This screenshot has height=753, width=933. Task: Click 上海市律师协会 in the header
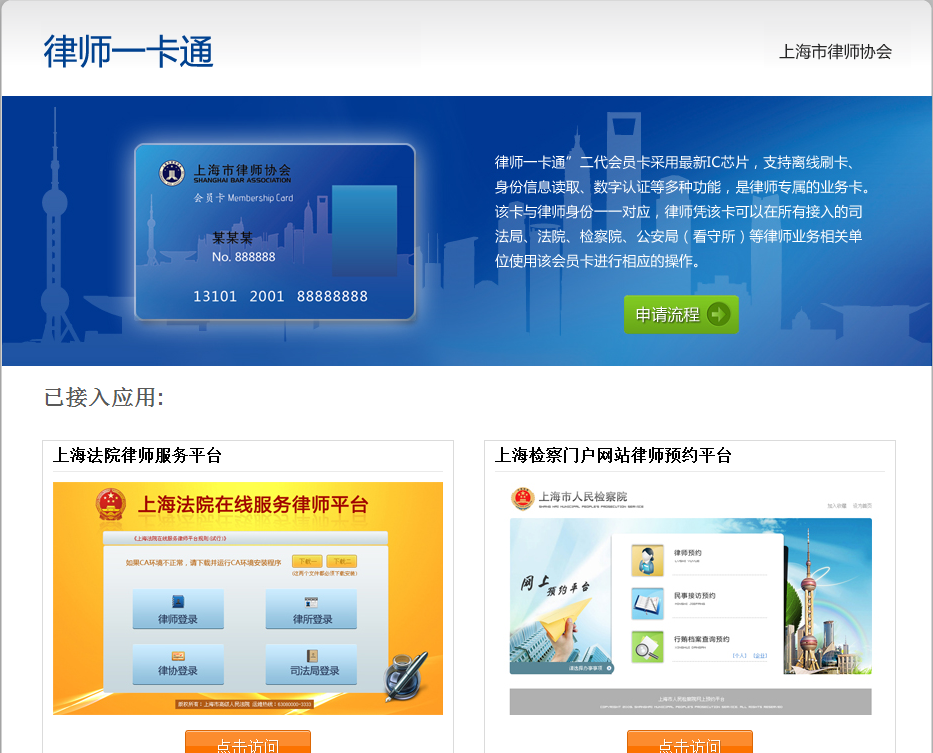point(835,52)
